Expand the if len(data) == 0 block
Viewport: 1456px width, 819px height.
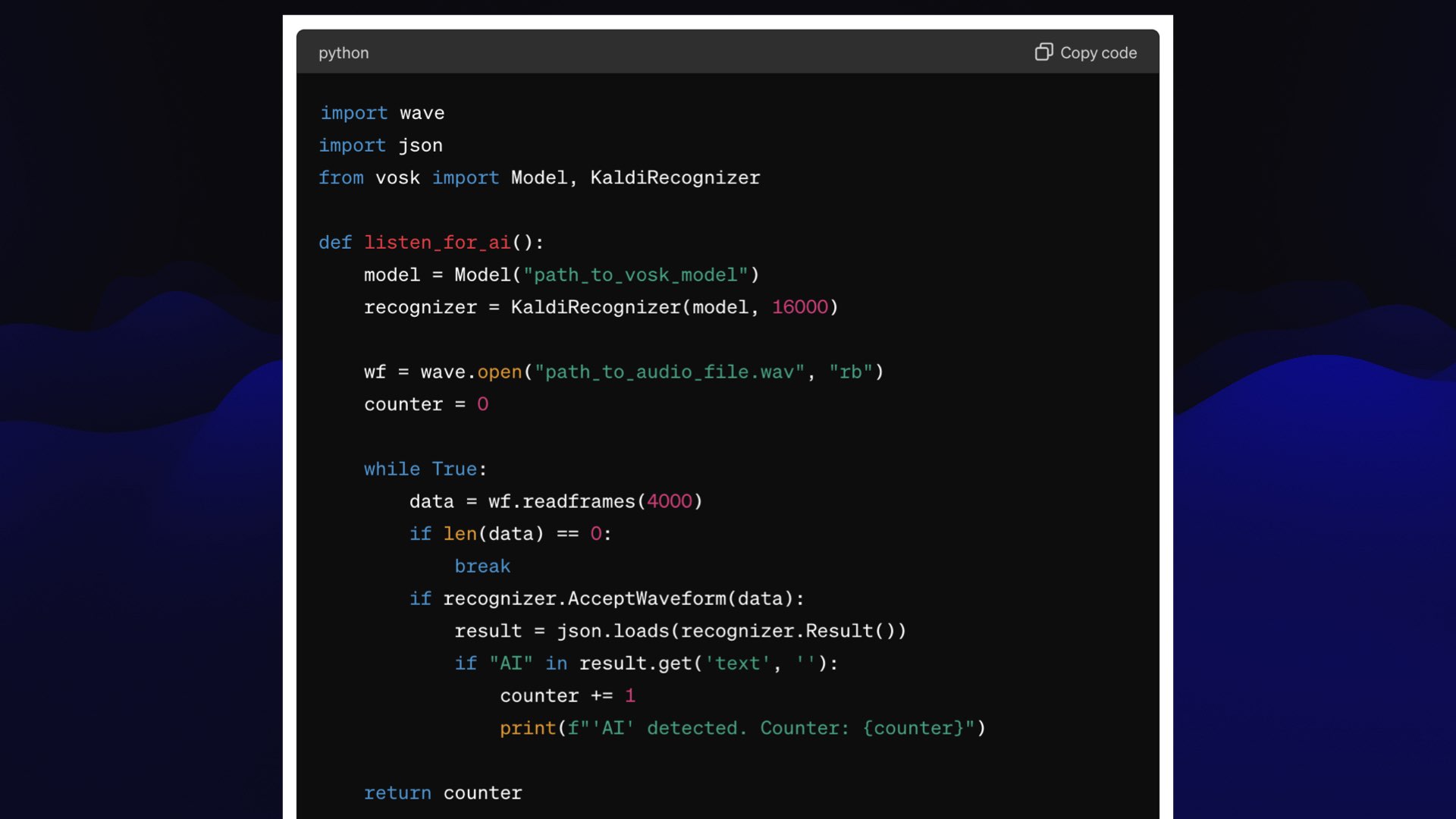coord(509,533)
